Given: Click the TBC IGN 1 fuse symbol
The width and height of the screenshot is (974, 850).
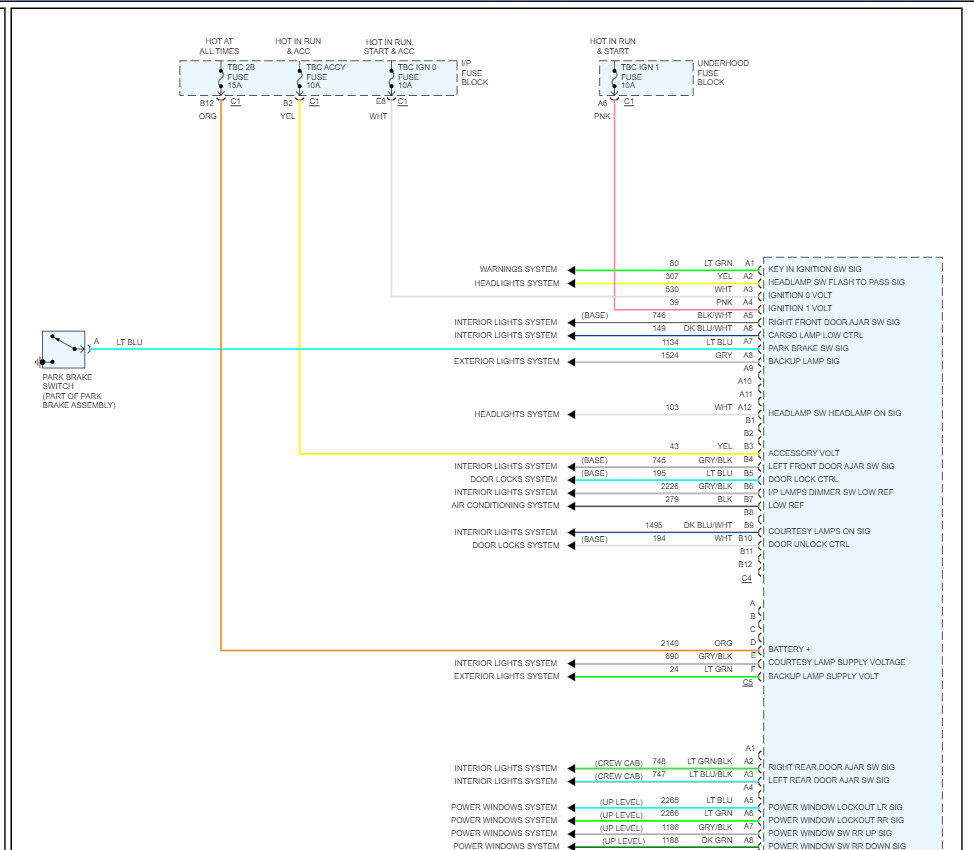Looking at the screenshot, I should coord(614,80).
